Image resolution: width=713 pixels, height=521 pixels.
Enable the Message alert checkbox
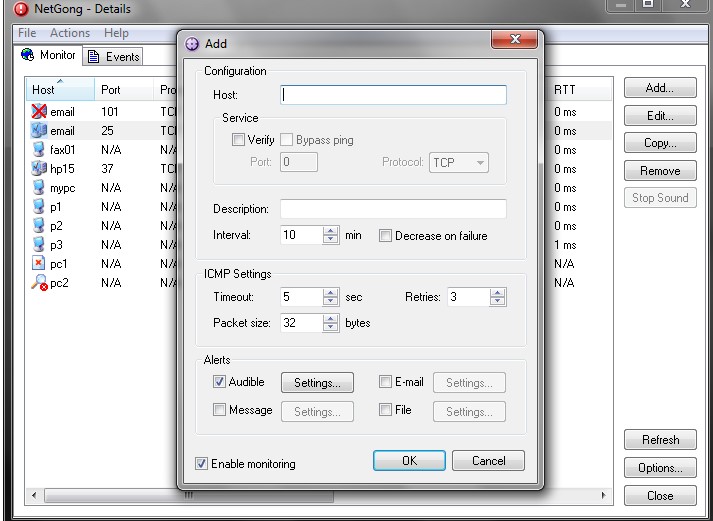[219, 410]
